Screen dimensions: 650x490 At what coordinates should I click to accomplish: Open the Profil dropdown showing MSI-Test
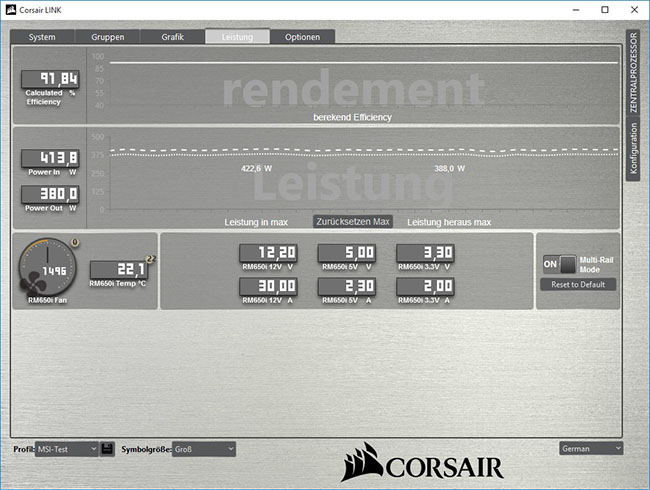pos(66,449)
